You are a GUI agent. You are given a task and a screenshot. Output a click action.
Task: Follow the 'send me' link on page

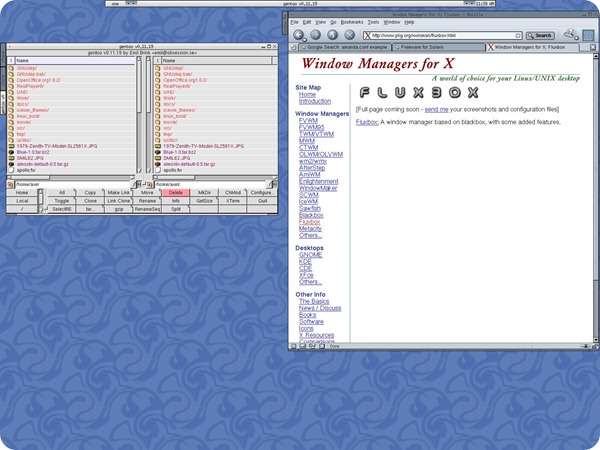436,109
